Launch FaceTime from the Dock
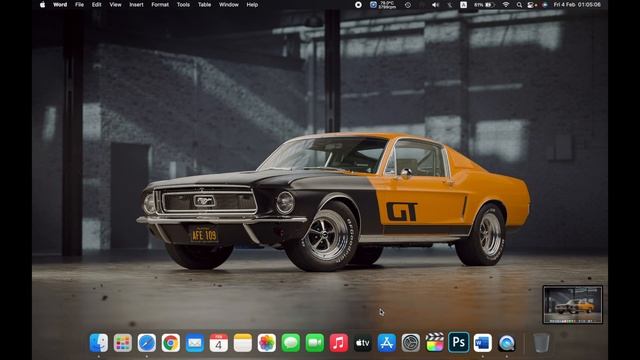Image resolution: width=640 pixels, height=360 pixels. 315,343
